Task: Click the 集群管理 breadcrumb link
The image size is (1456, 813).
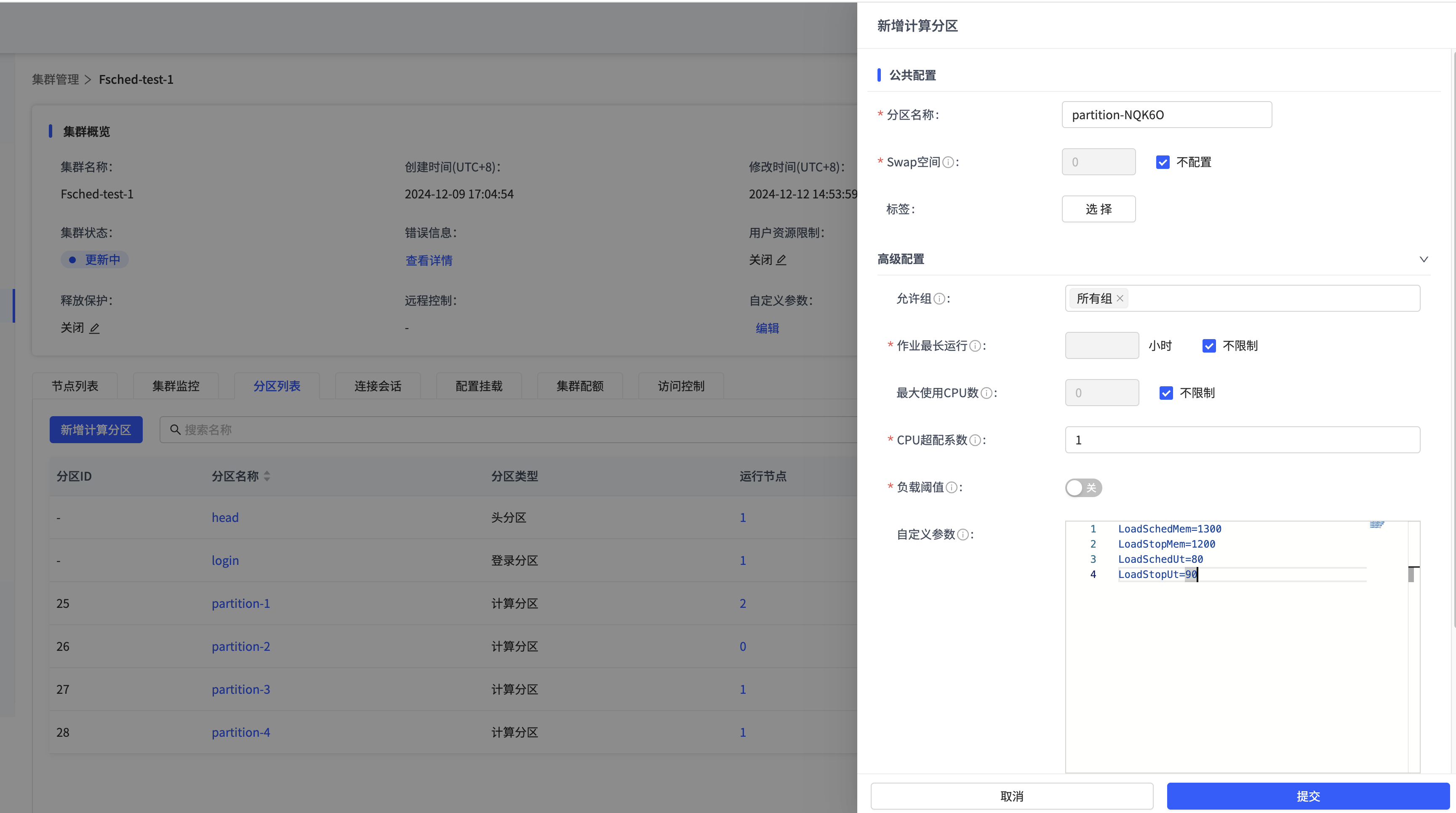Action: [x=56, y=79]
